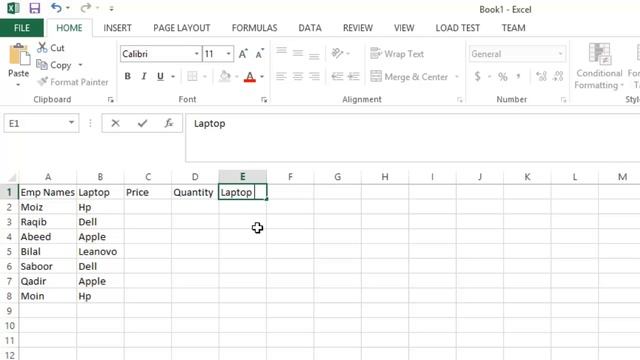Expand the Font Color palette arrow

click(x=262, y=76)
